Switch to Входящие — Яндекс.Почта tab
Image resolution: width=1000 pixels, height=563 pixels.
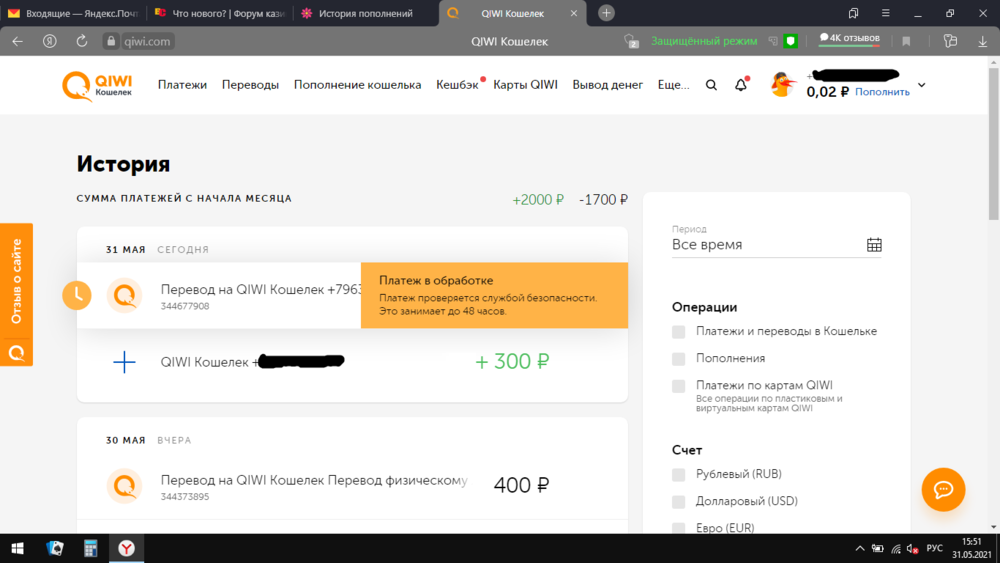73,13
